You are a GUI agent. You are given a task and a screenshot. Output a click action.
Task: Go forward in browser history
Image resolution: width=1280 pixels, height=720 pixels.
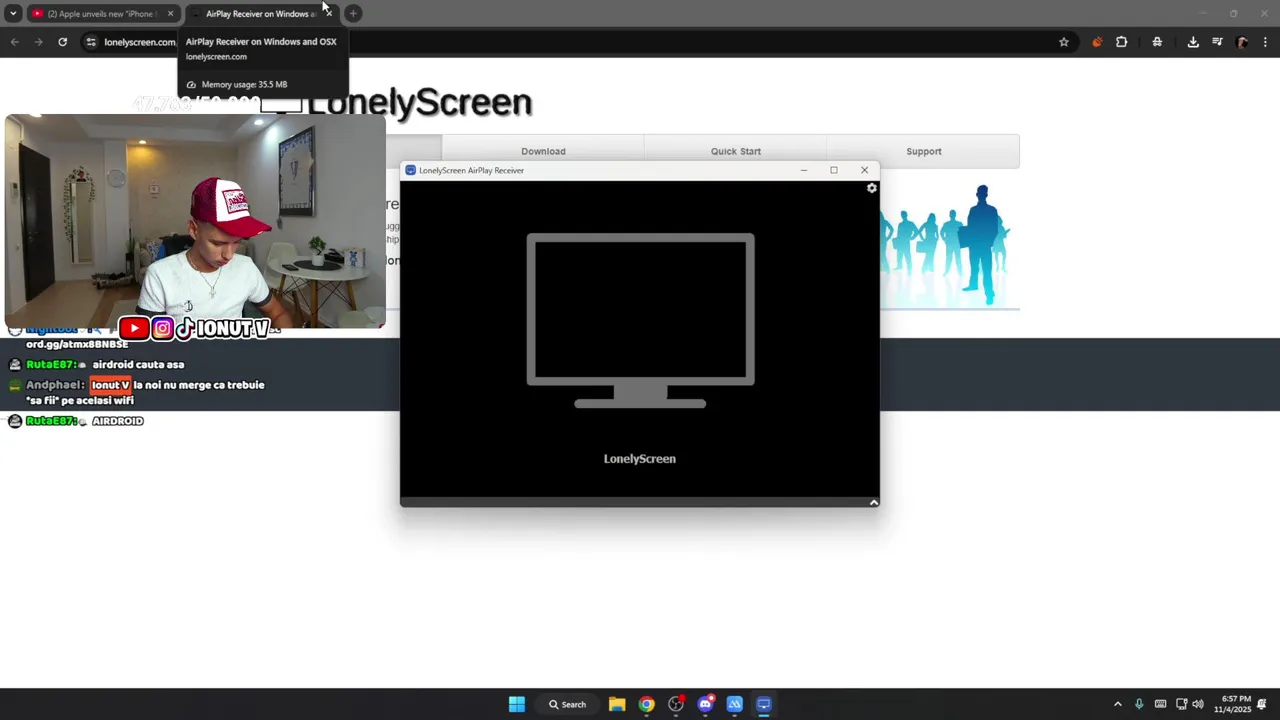38,42
